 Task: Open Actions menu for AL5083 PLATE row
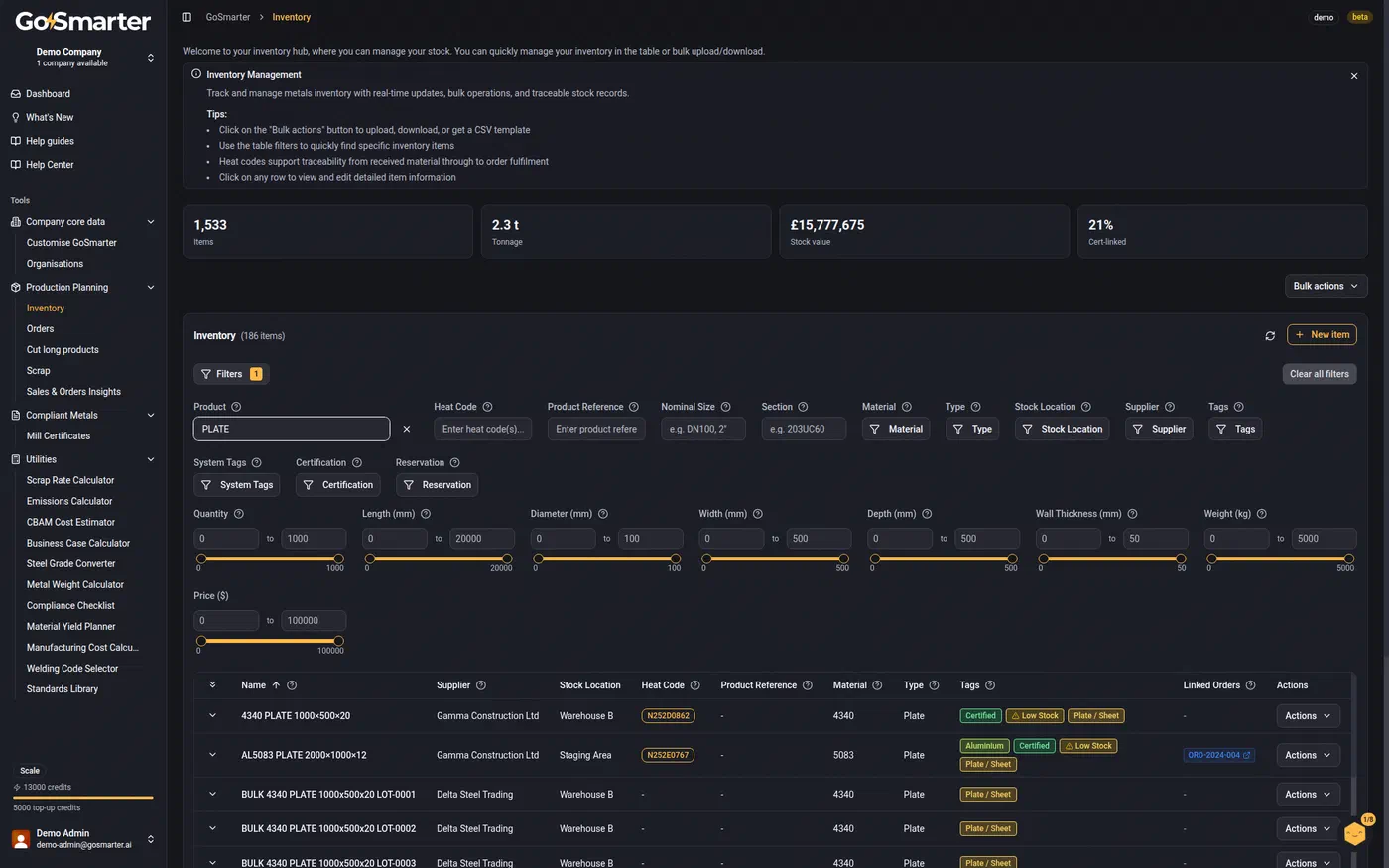pyautogui.click(x=1308, y=755)
